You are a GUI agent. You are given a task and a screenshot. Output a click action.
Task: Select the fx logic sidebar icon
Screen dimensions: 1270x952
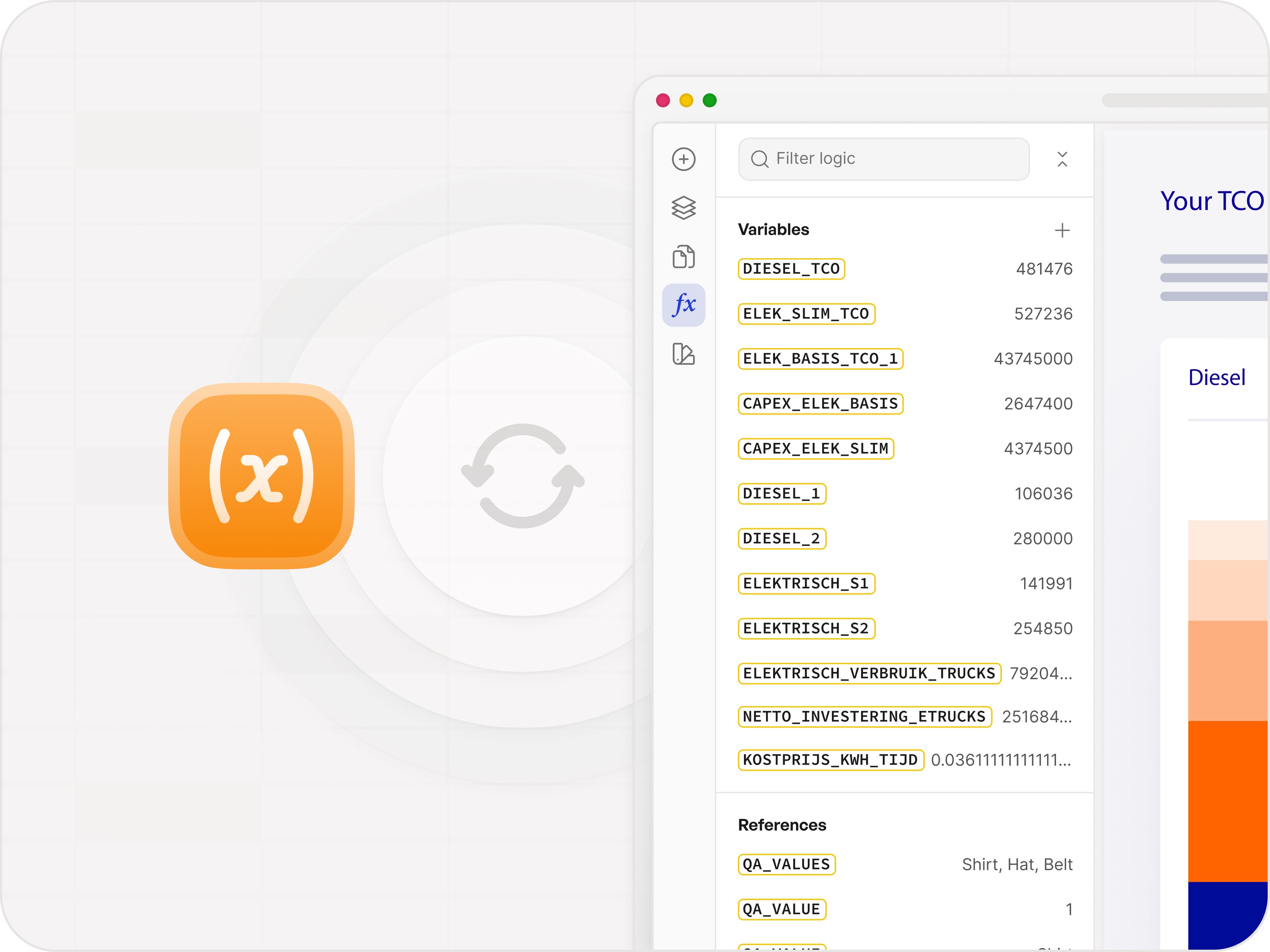point(683,305)
